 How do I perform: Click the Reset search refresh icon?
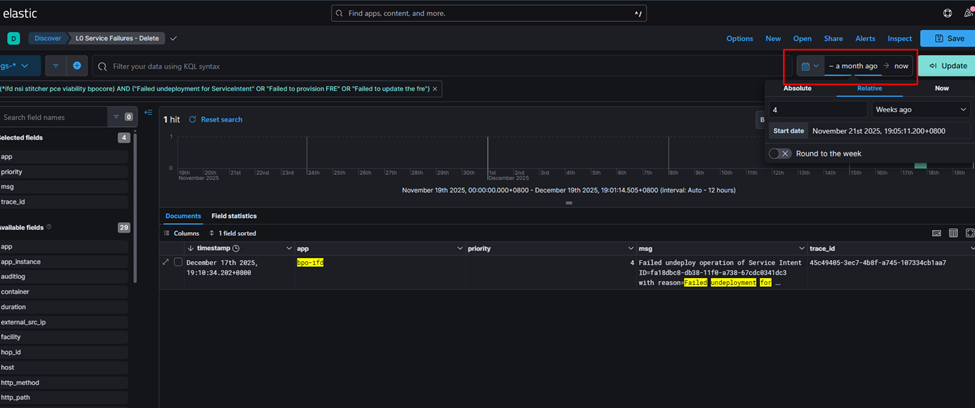[192, 119]
